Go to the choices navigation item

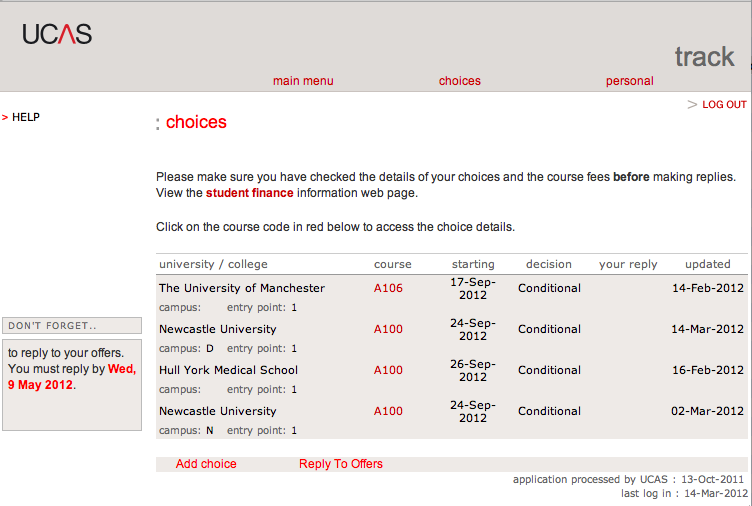click(x=459, y=81)
